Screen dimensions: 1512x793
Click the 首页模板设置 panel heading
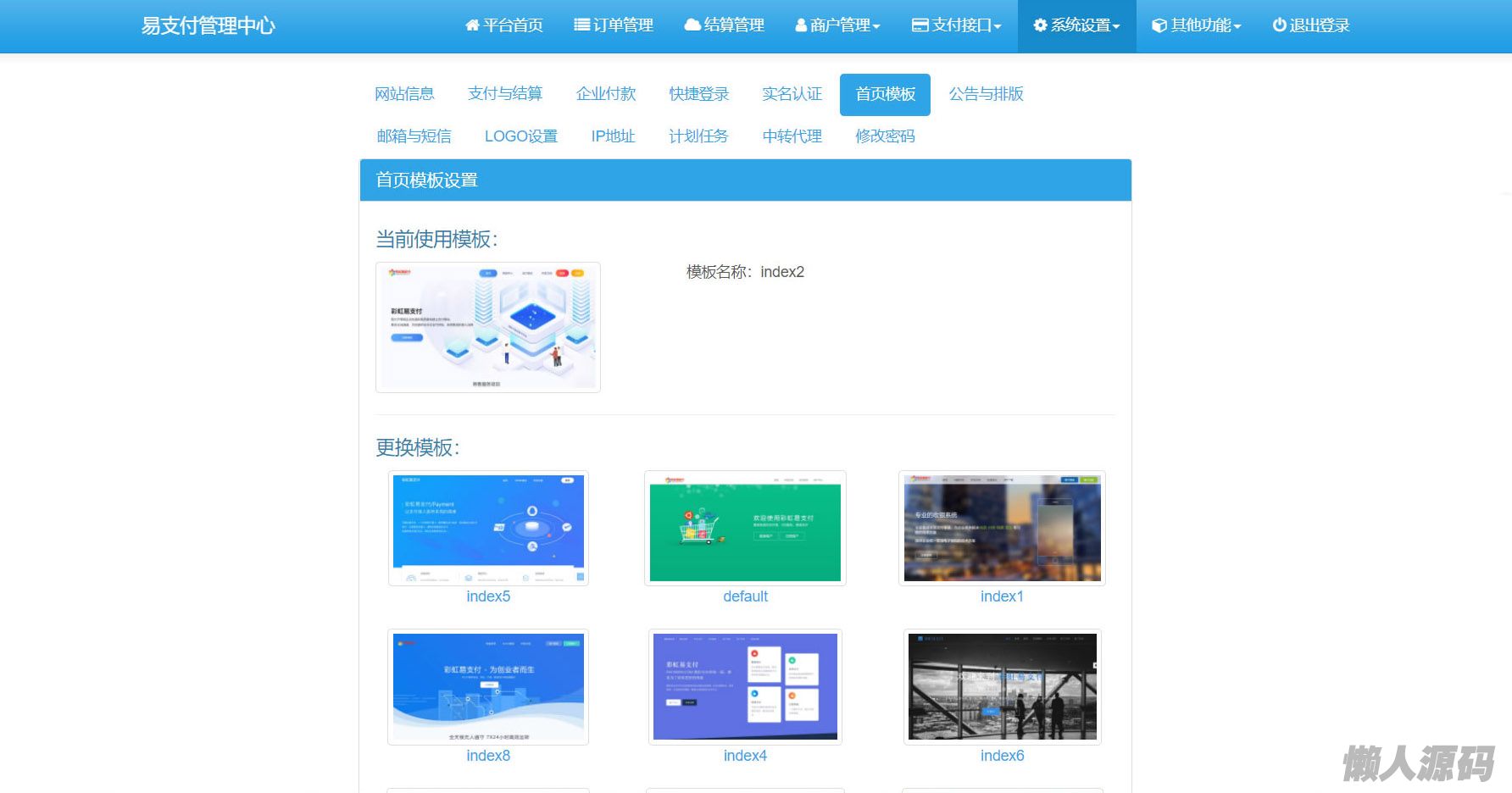click(x=426, y=180)
